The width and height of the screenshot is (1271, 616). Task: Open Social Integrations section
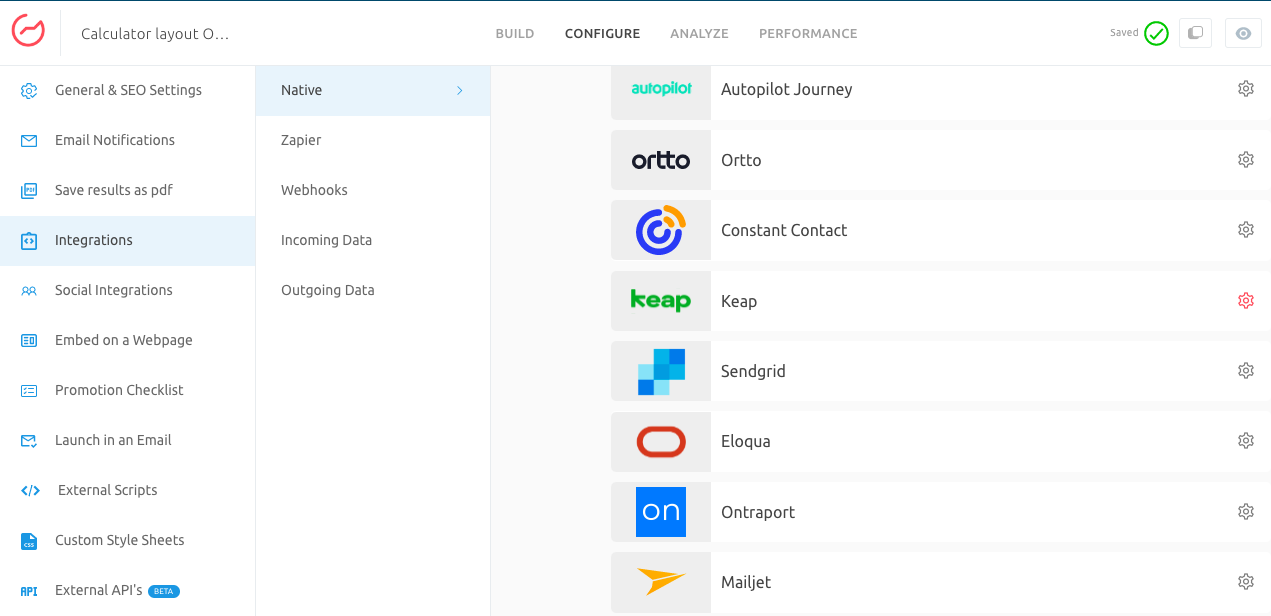coord(128,290)
